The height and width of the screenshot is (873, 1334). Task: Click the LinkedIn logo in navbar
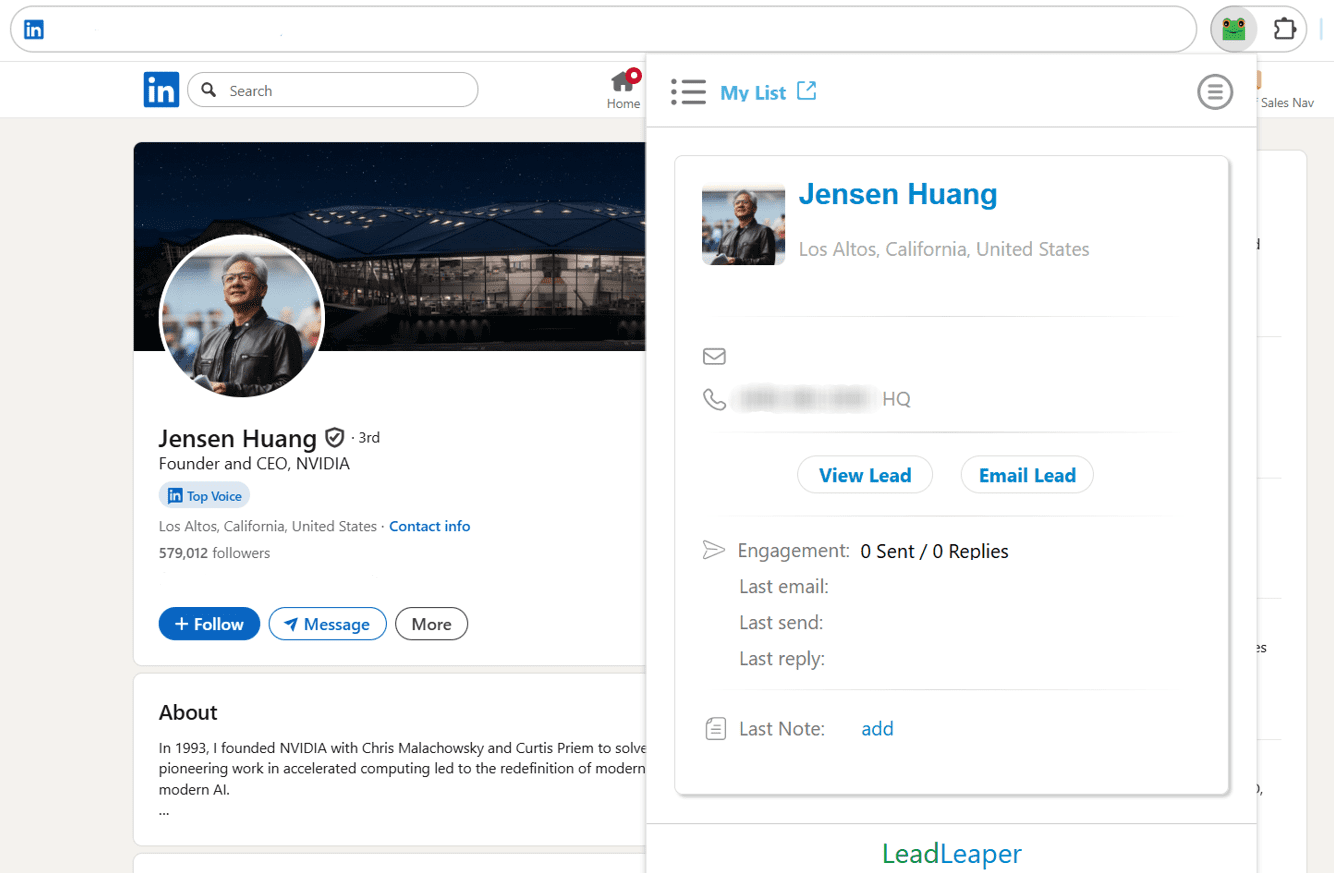click(x=161, y=90)
